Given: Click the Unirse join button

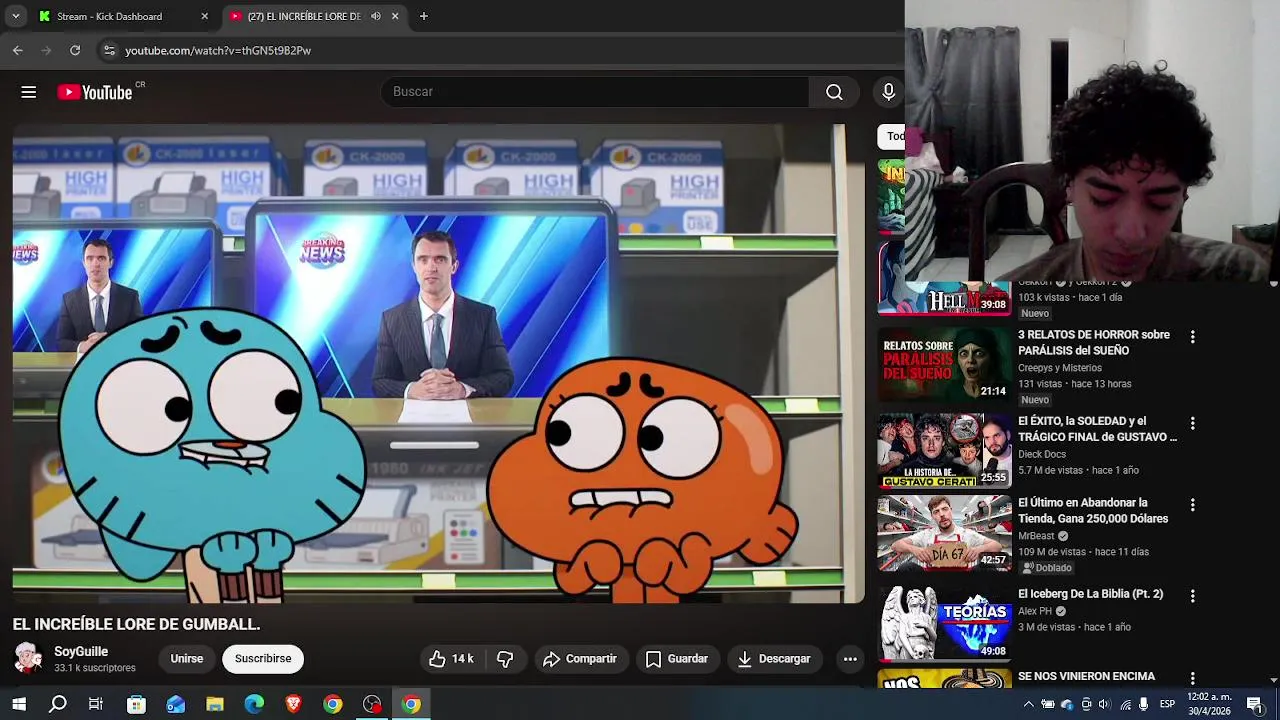Looking at the screenshot, I should pos(186,659).
